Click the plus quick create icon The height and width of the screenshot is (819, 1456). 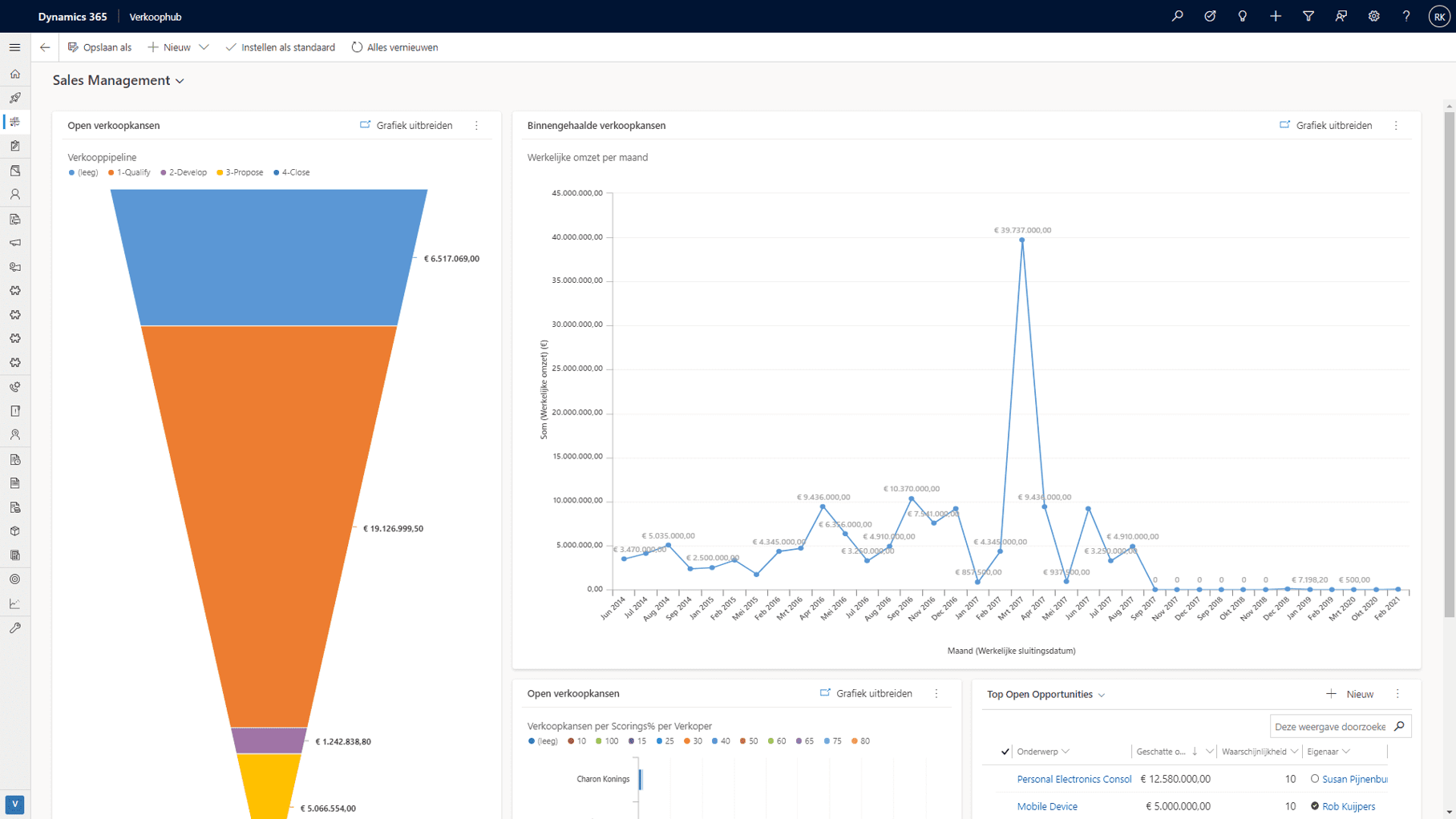(1276, 16)
